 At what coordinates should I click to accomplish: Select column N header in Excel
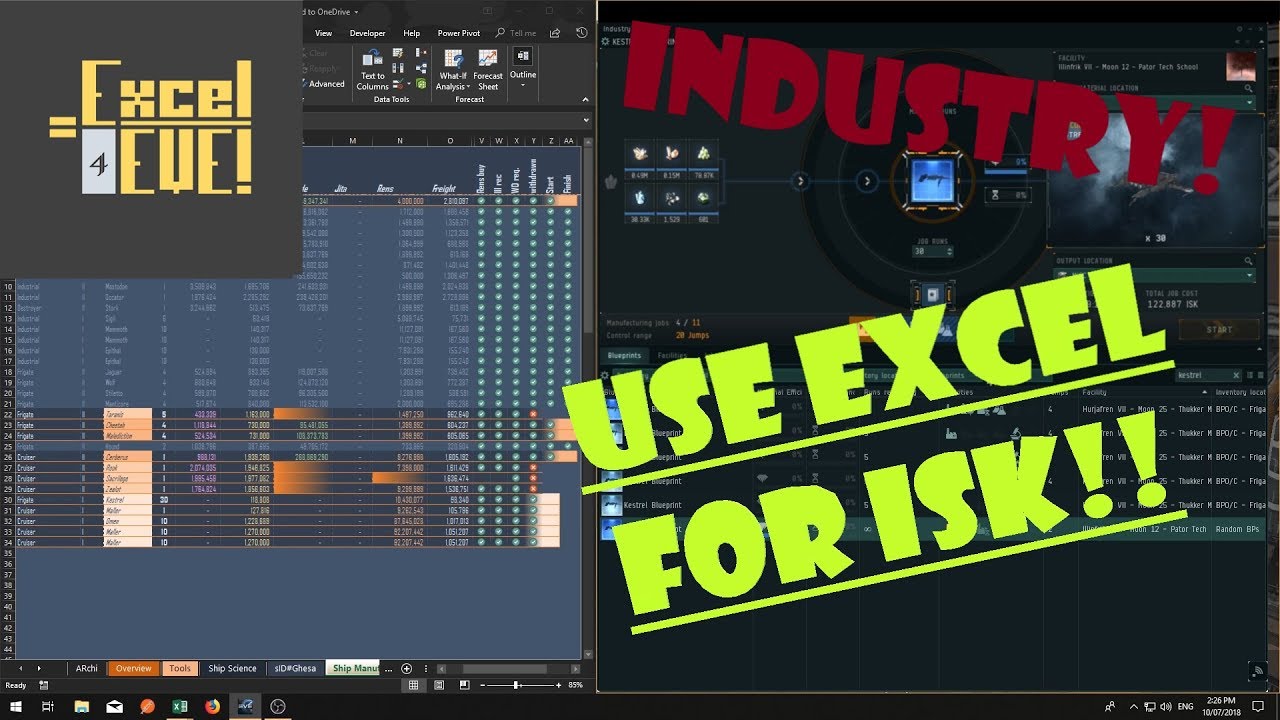tap(400, 141)
